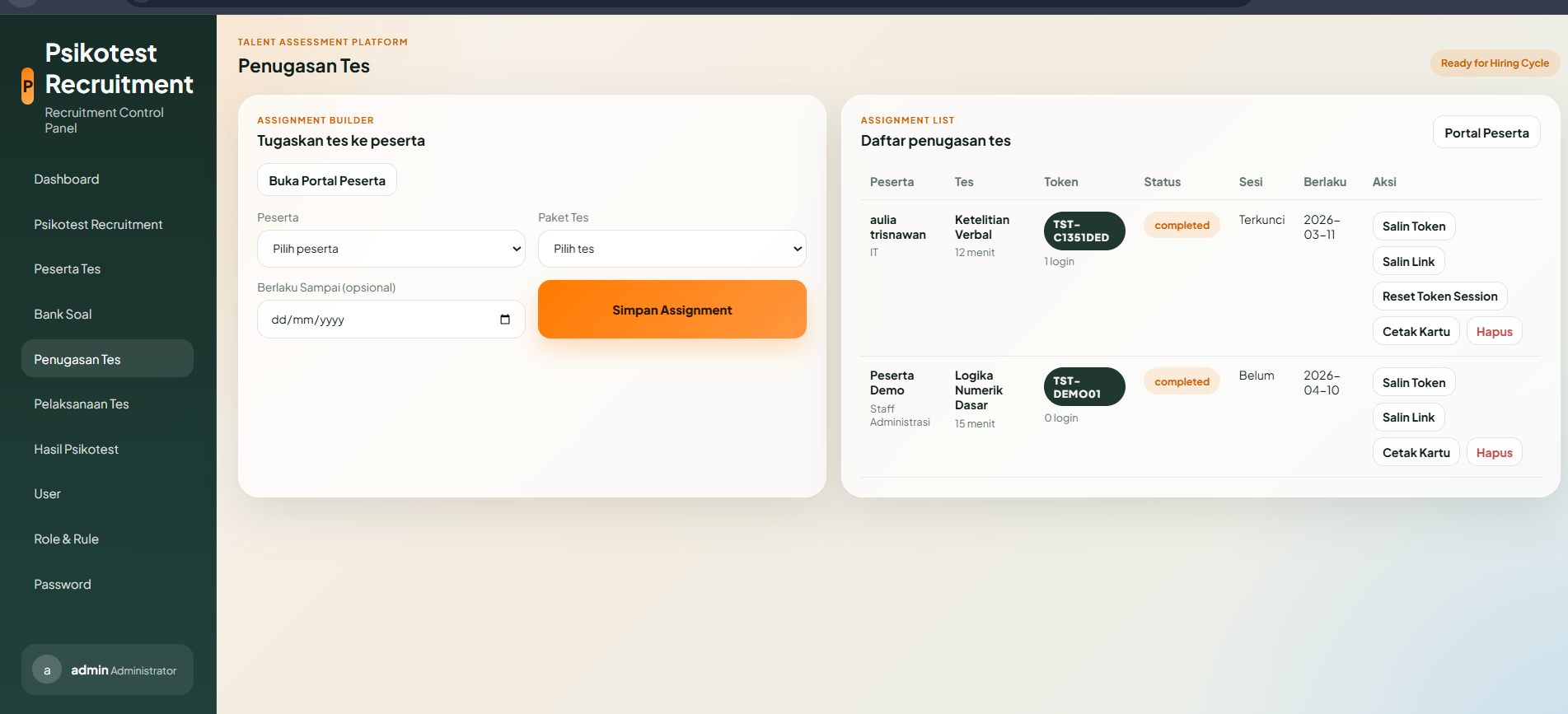Viewport: 1568px width, 714px height.
Task: Click the TST-DEMO01 token badge
Action: (1084, 387)
